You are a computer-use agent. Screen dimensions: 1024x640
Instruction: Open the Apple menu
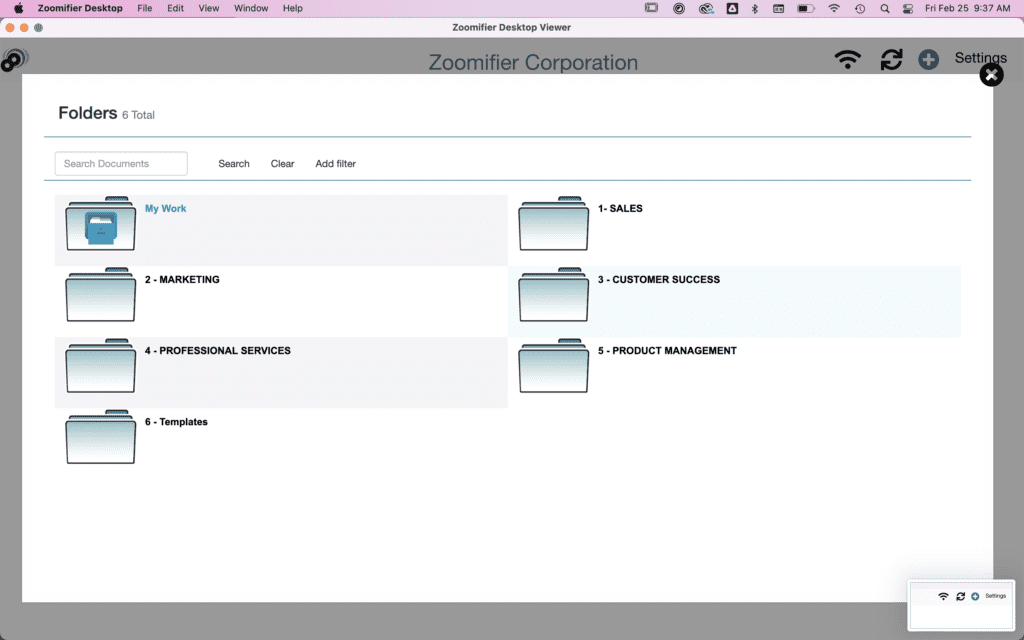pos(18,8)
